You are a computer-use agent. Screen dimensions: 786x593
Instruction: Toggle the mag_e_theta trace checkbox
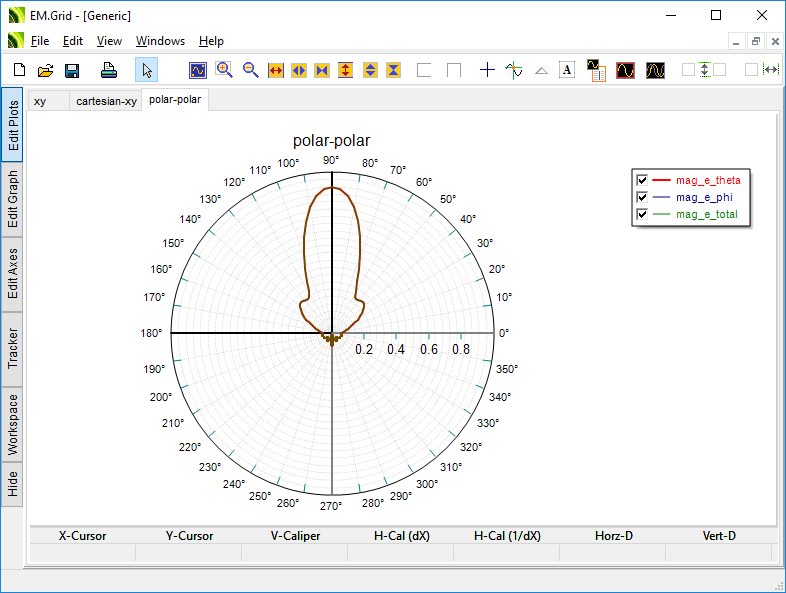tap(642, 180)
